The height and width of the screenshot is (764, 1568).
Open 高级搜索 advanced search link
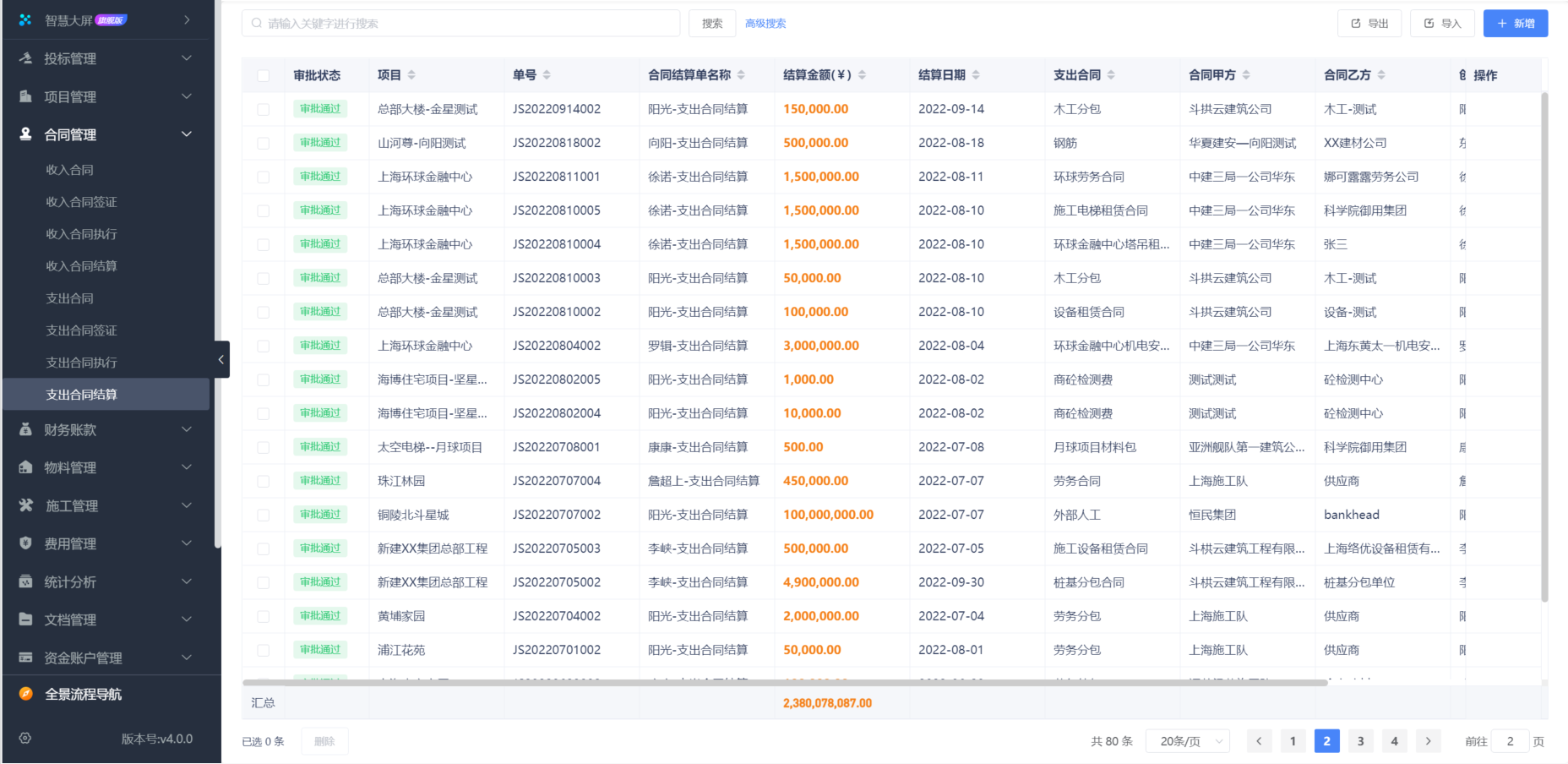(x=765, y=23)
